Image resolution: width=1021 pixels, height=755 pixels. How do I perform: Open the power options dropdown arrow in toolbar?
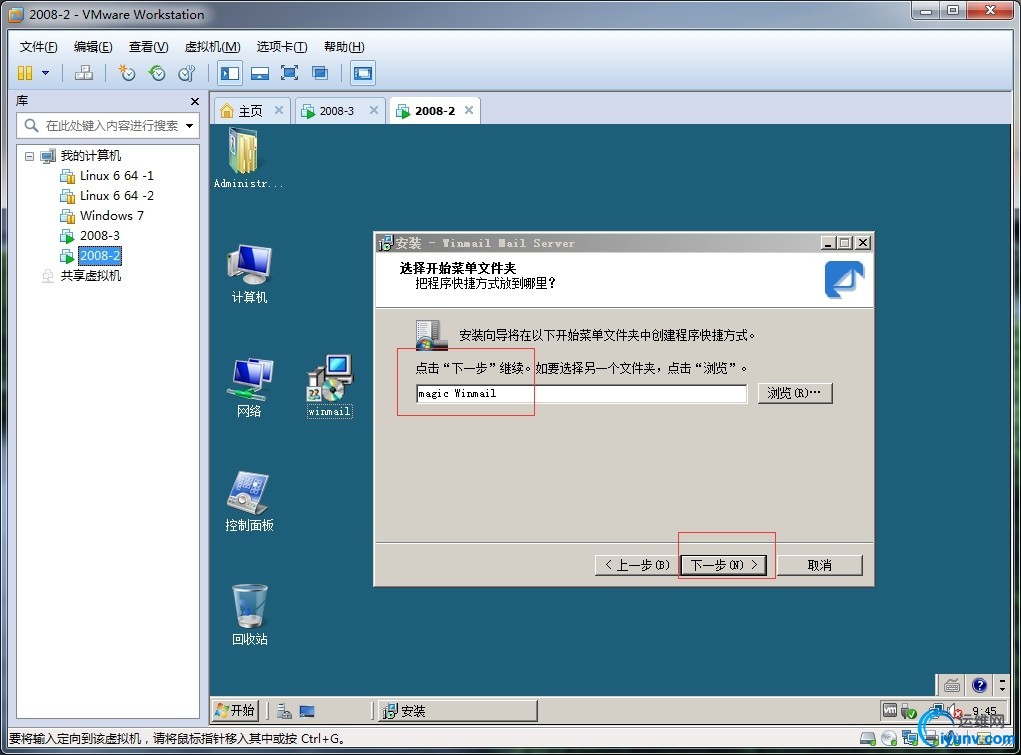[x=46, y=73]
